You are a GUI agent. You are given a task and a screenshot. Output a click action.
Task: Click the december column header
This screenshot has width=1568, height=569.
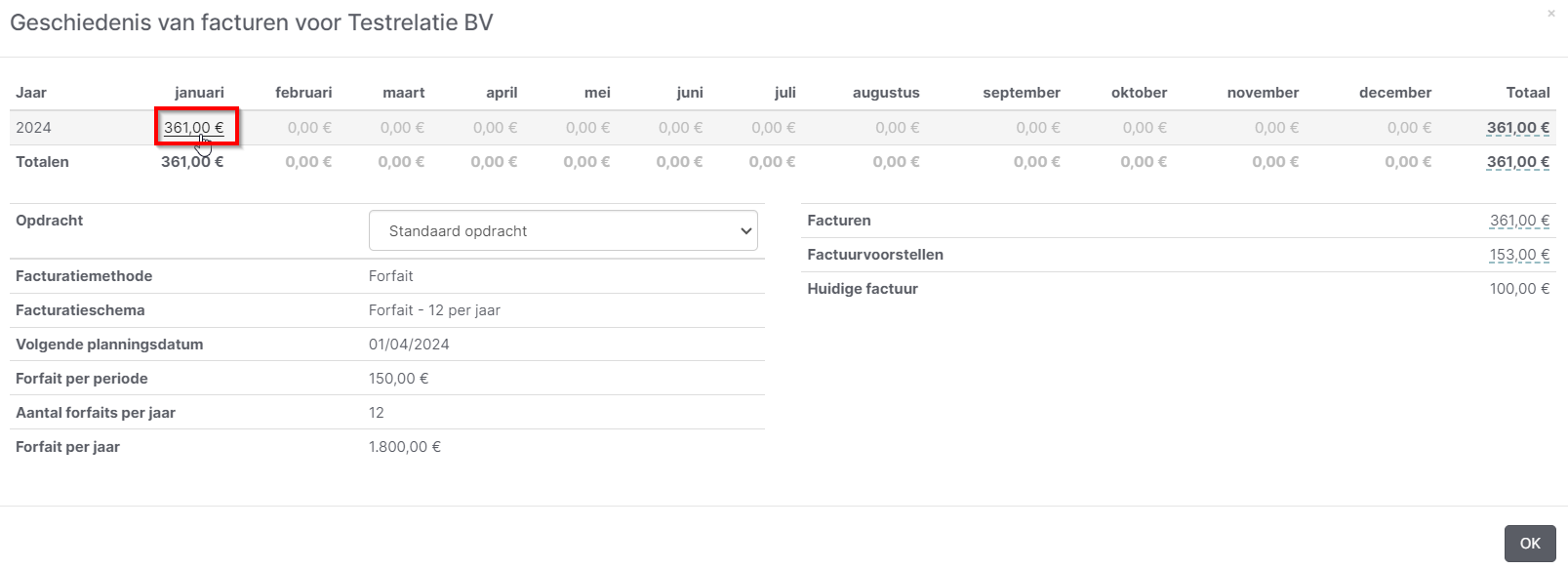pos(1395,93)
